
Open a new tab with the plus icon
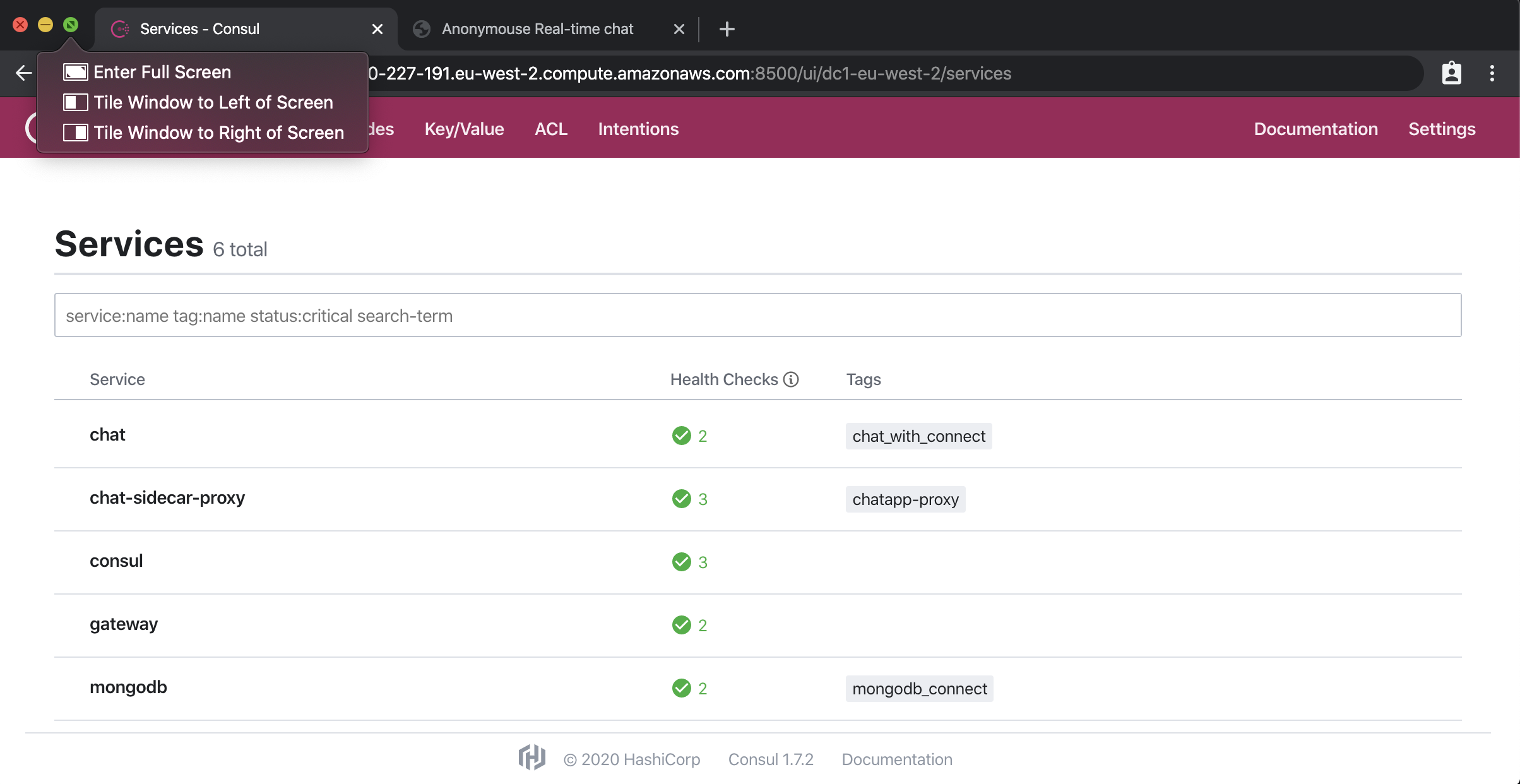pos(727,29)
